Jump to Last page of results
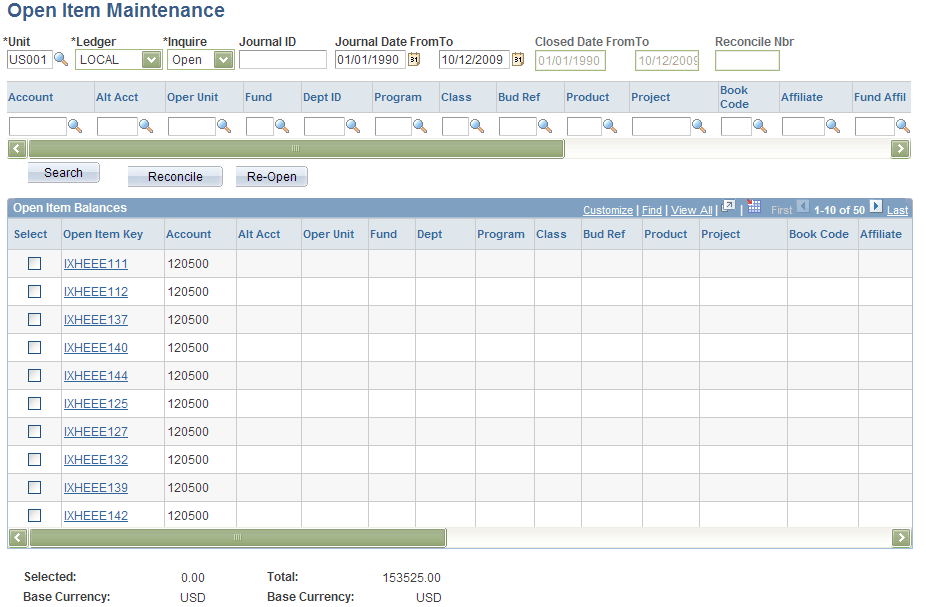The image size is (926, 607). click(x=897, y=210)
